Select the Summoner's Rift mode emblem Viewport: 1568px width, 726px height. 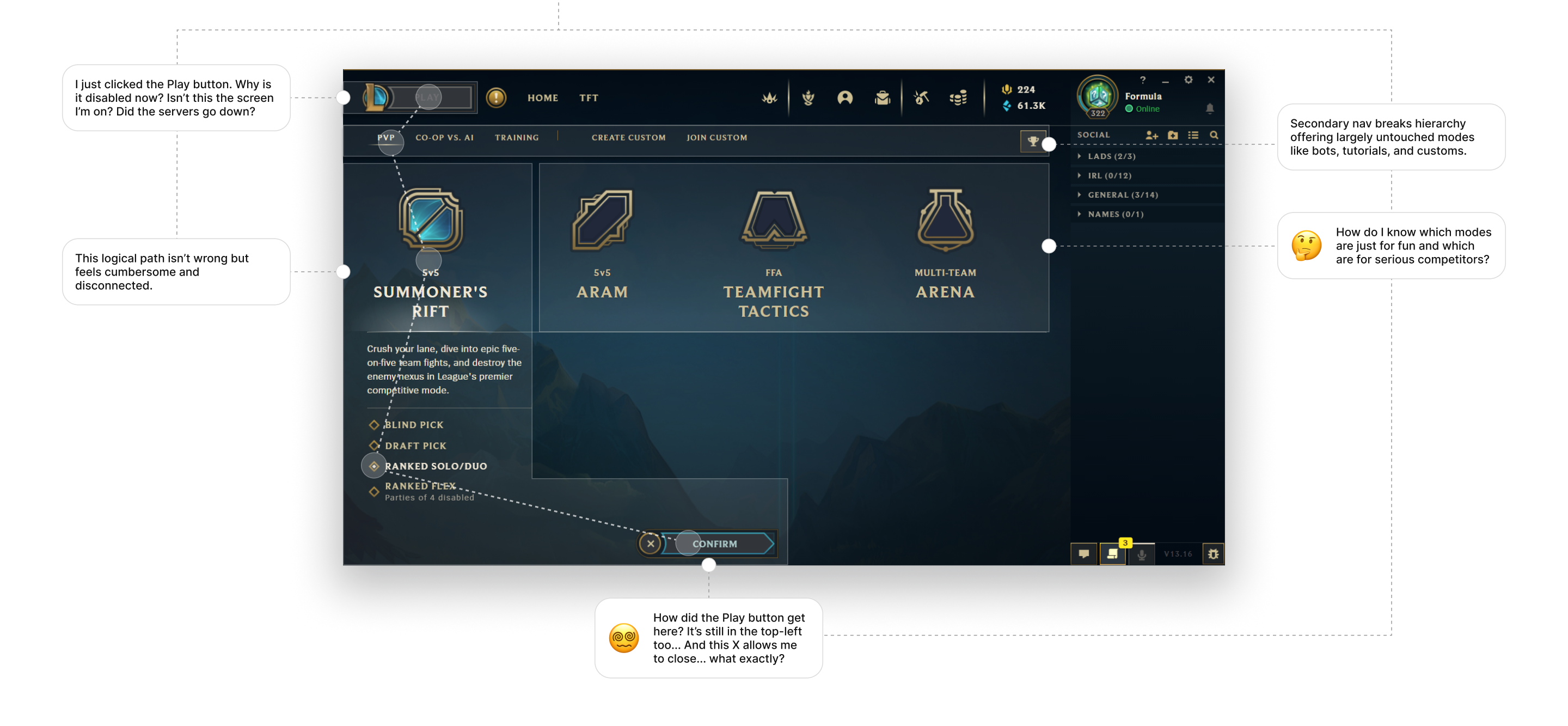tap(430, 221)
